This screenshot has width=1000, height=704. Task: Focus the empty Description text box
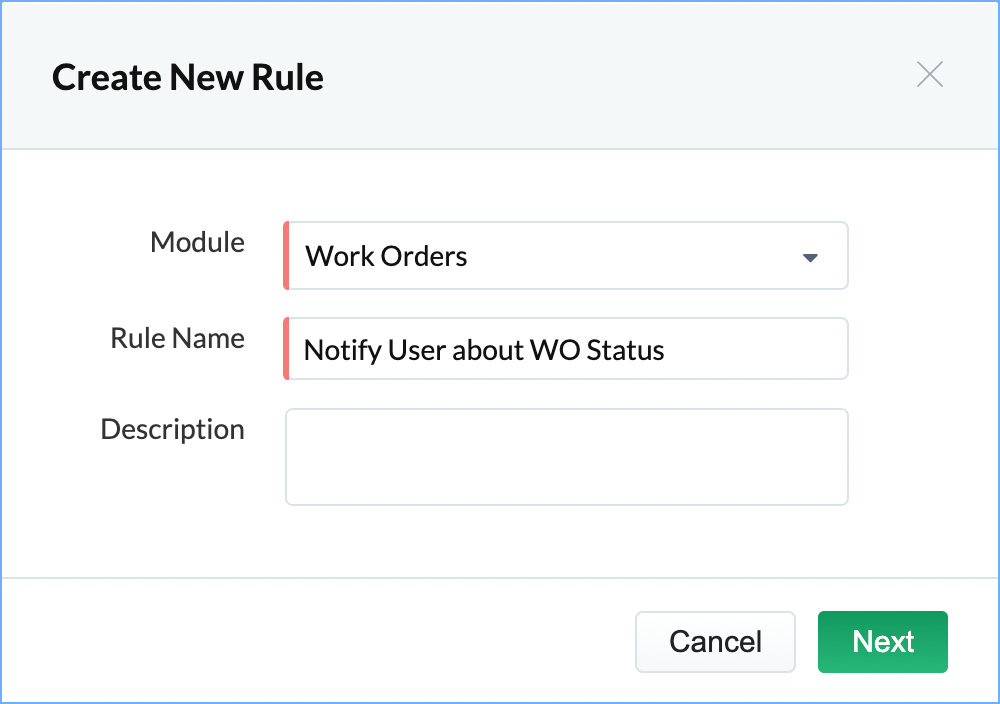pyautogui.click(x=566, y=456)
